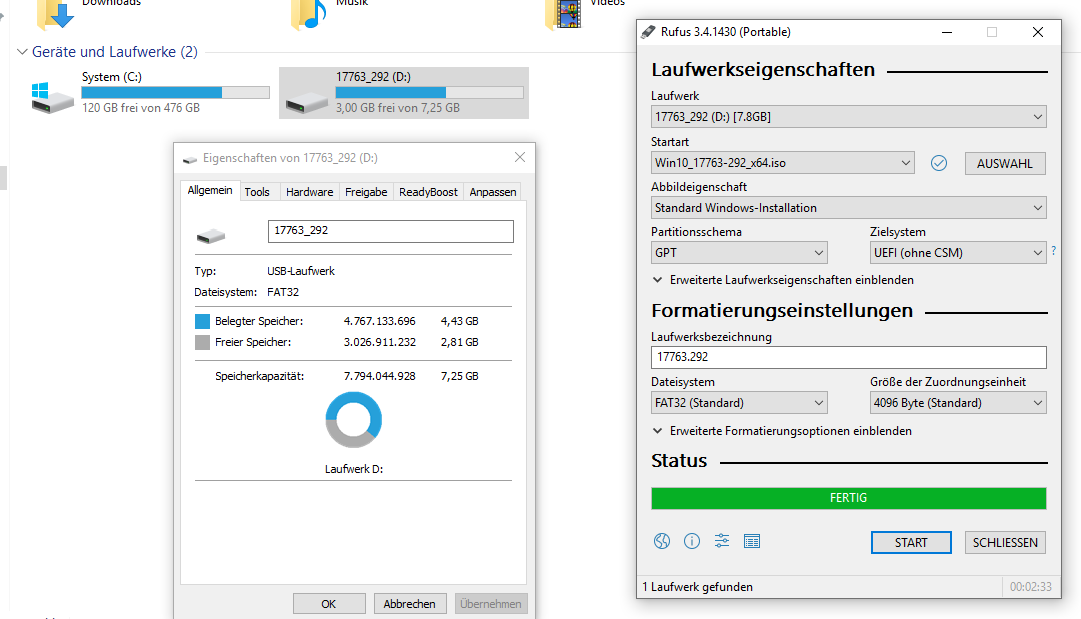1081x619 pixels.
Task: Click the elapsed time 00:02:33
Action: tap(1031, 587)
